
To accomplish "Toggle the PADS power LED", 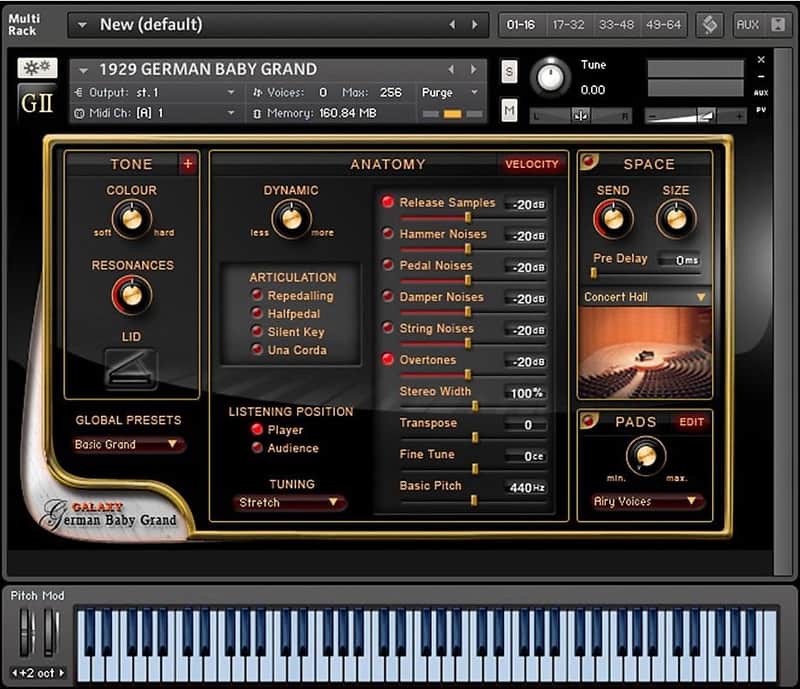I will coord(589,420).
